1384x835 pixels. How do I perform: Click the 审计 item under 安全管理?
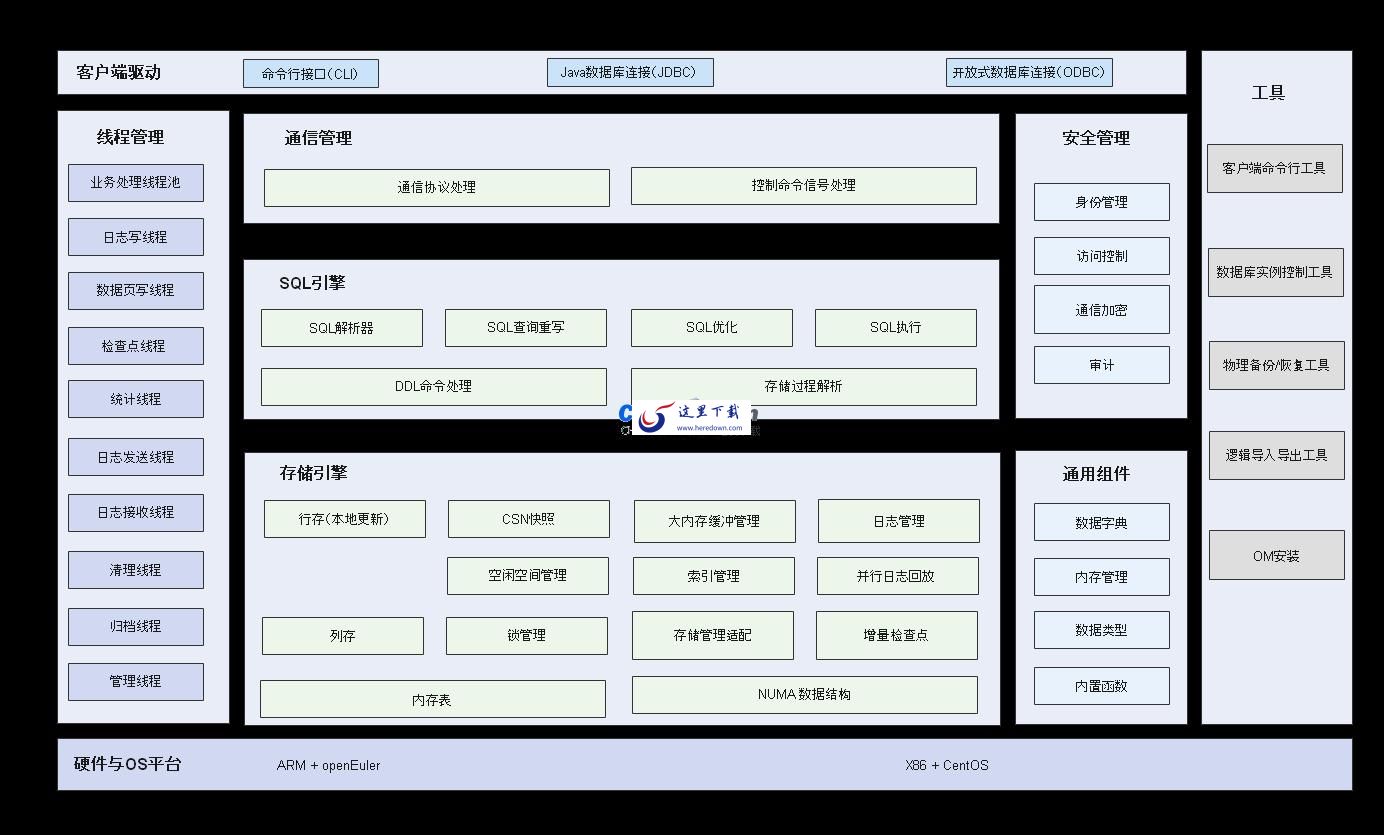[x=1101, y=364]
